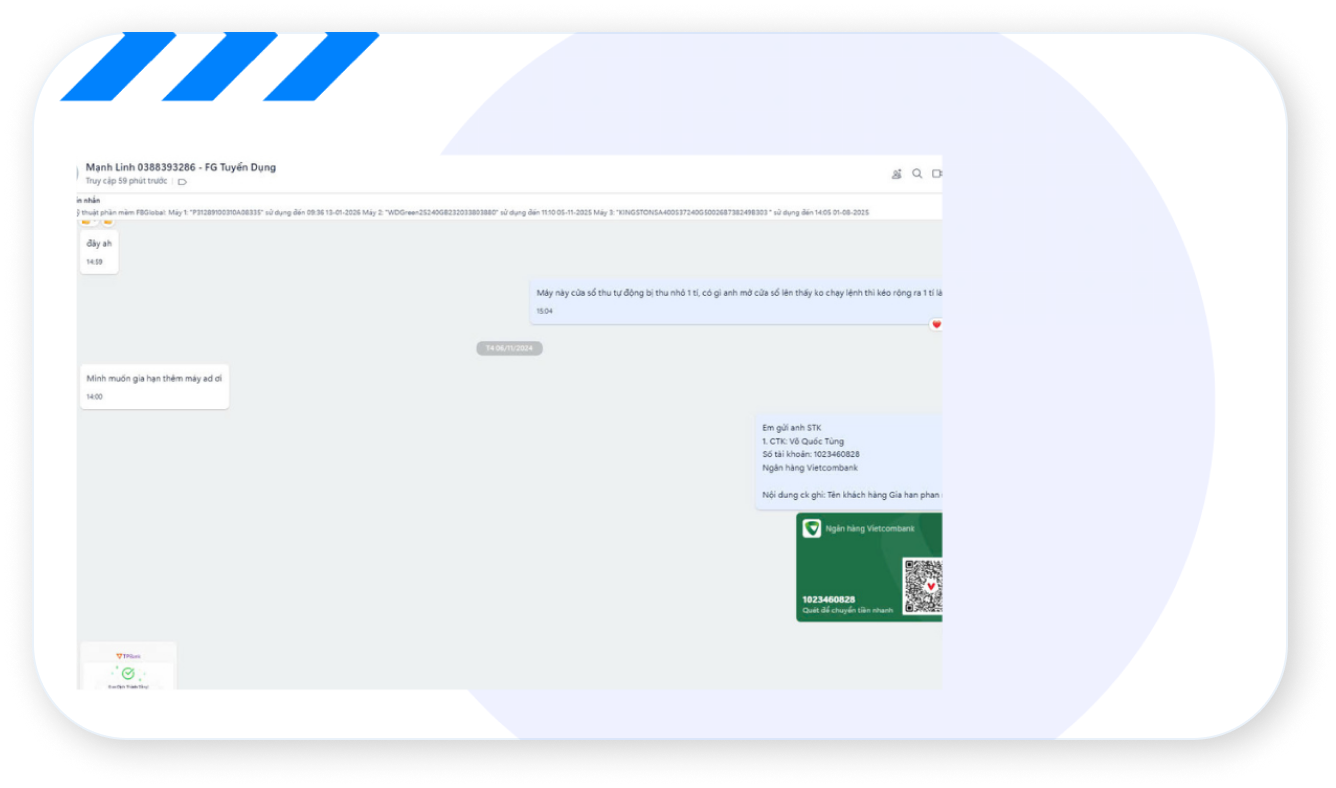Click the 'Em gửi anh STK' bank details message
The width and height of the screenshot is (1336, 788).
850,461
